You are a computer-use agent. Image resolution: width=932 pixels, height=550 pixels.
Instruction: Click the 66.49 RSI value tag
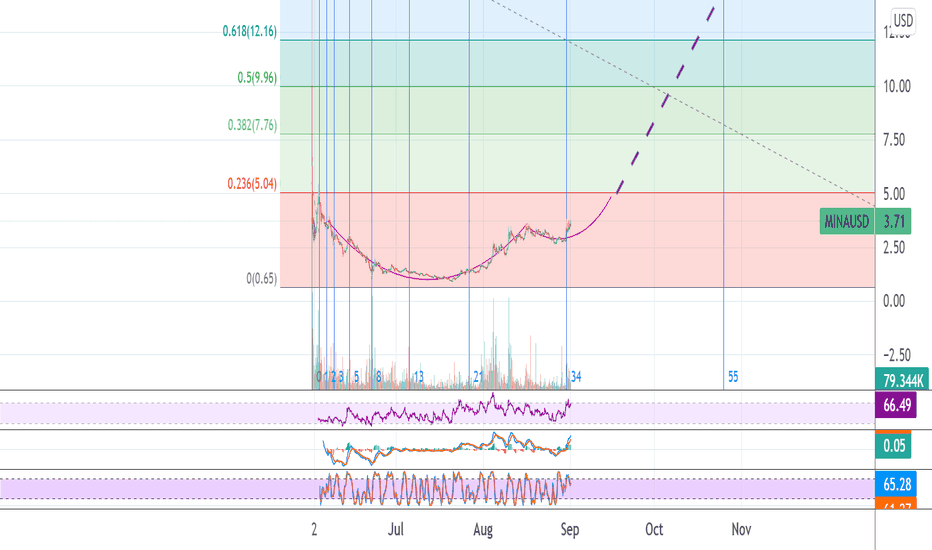896,405
